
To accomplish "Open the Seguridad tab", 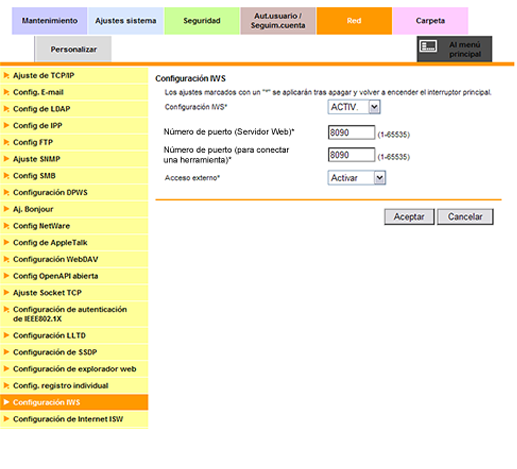I will (202, 21).
